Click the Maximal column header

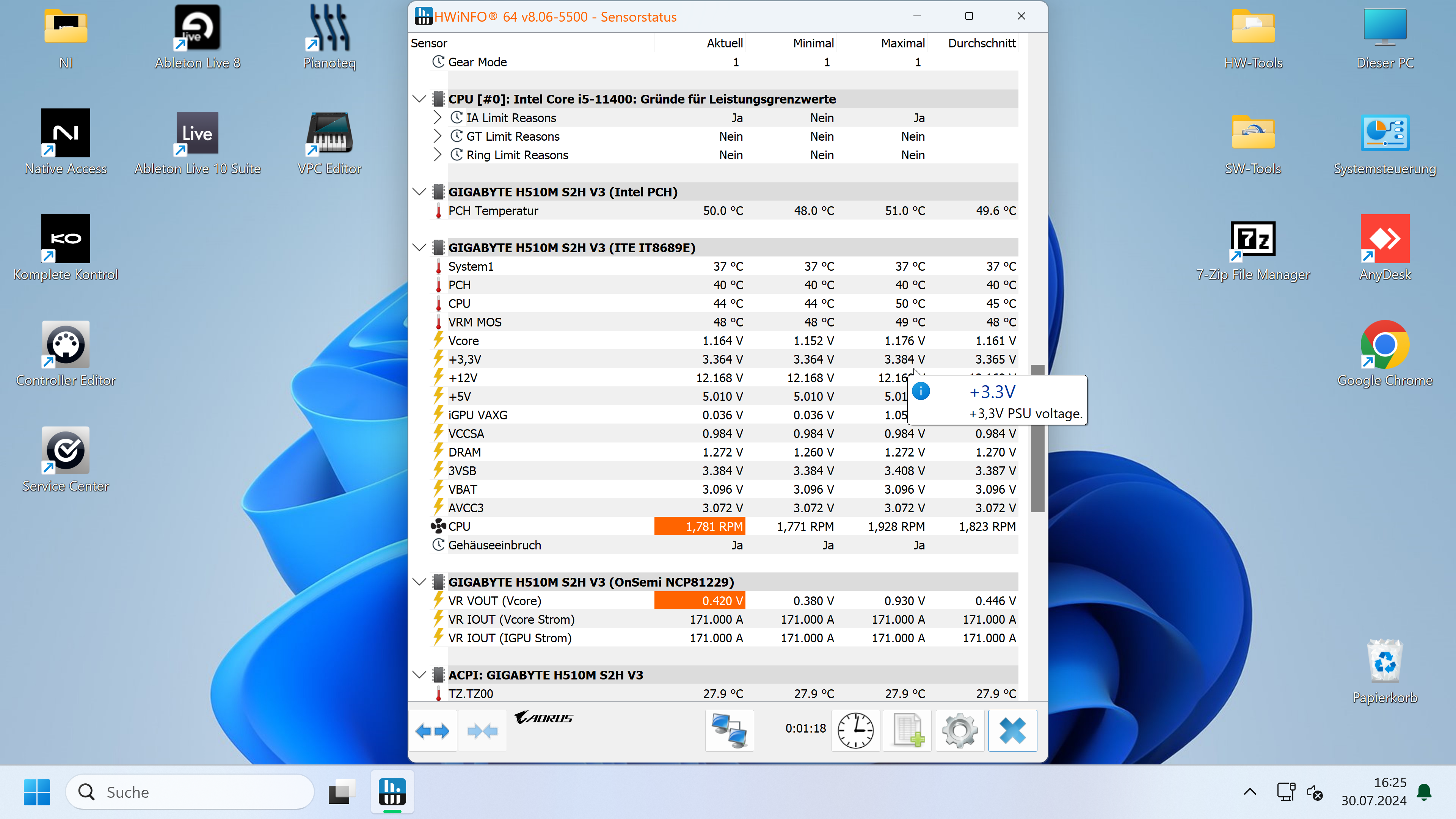point(882,43)
